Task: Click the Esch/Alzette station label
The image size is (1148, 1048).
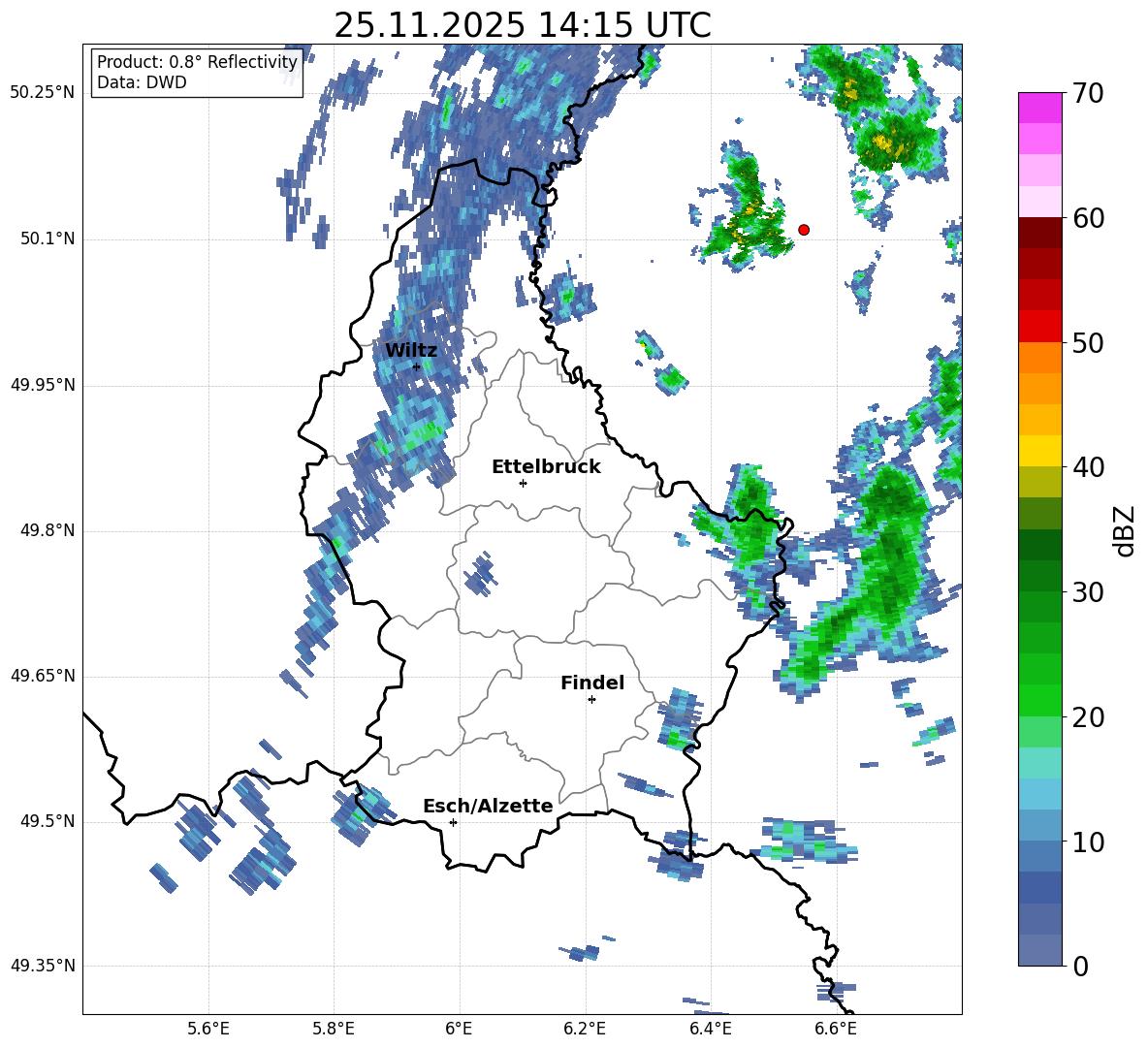Action: coord(488,806)
